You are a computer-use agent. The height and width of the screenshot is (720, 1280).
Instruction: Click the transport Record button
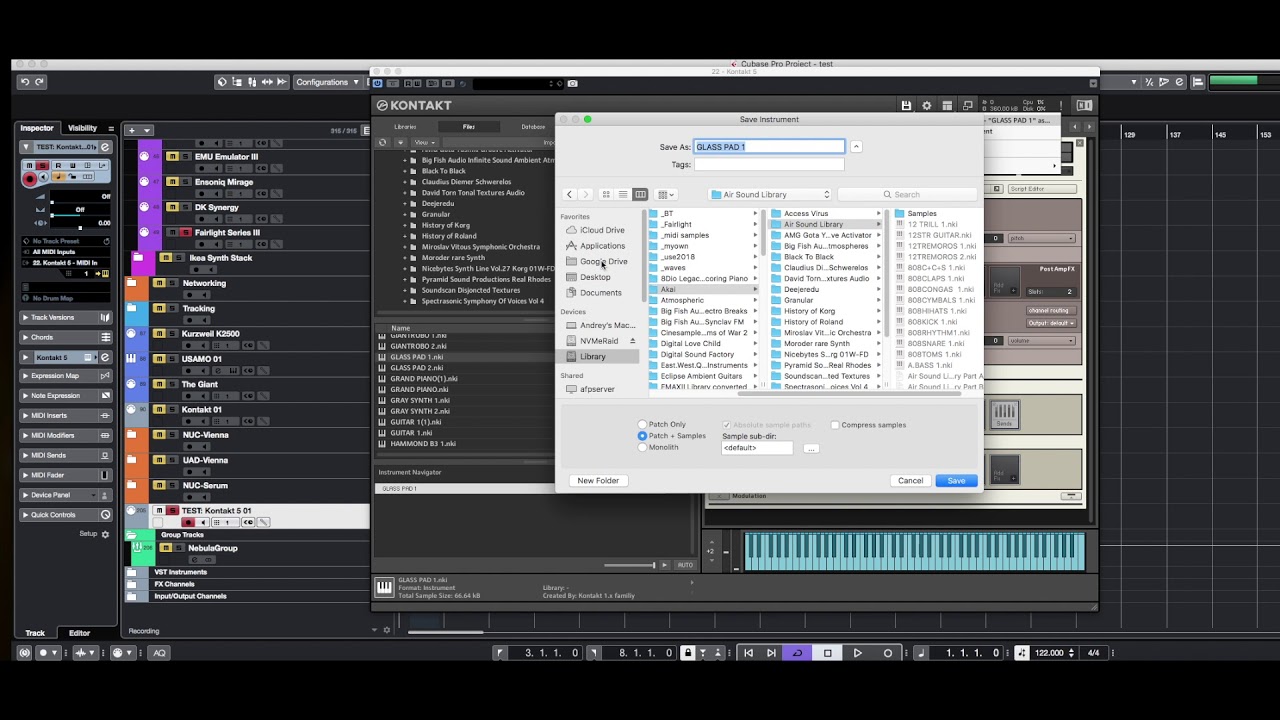click(887, 653)
